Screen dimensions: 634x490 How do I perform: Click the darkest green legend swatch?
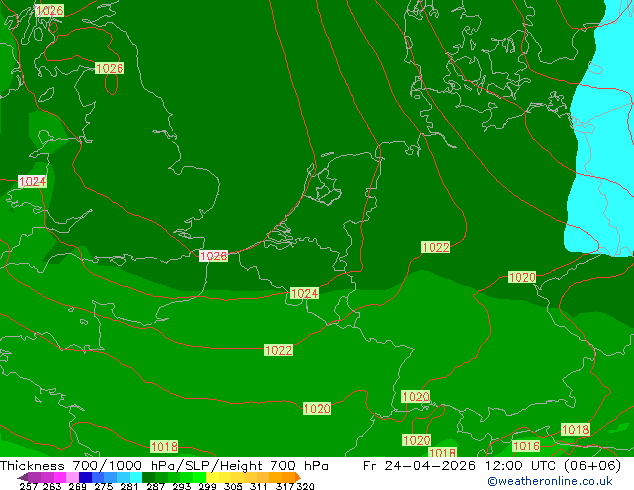[149, 477]
